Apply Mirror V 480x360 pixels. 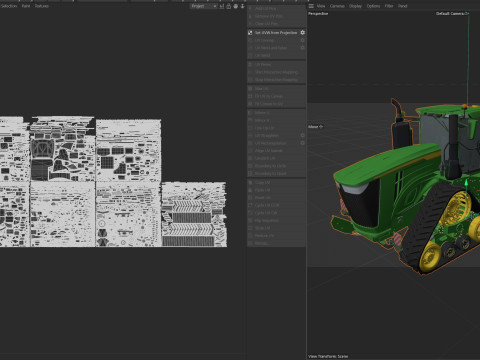(x=276, y=121)
